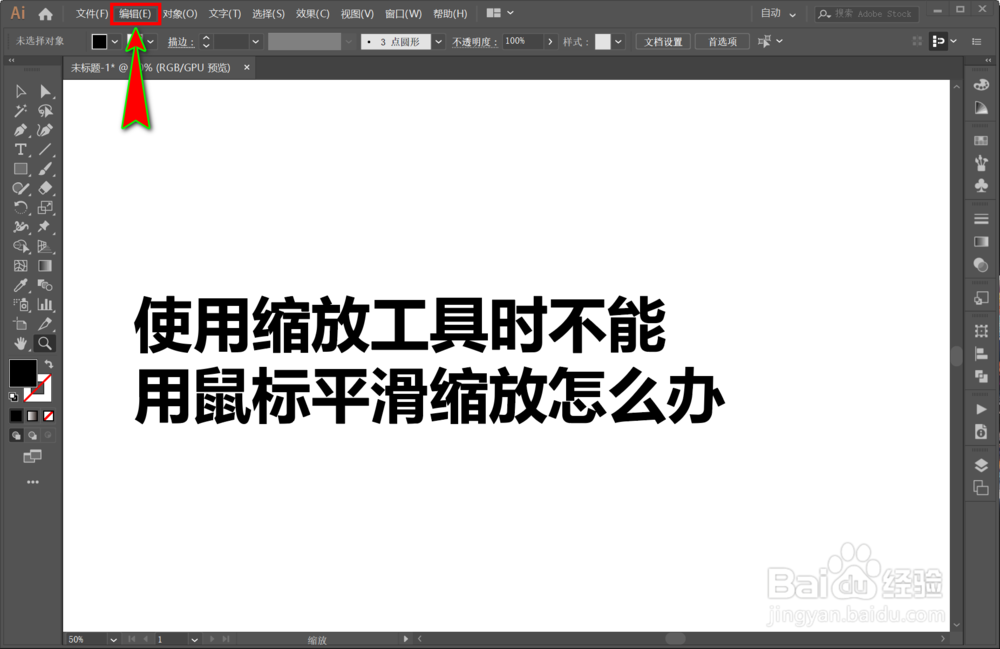Open the 3 点圆形 brush dropdown
This screenshot has width=1000, height=649.
point(439,41)
